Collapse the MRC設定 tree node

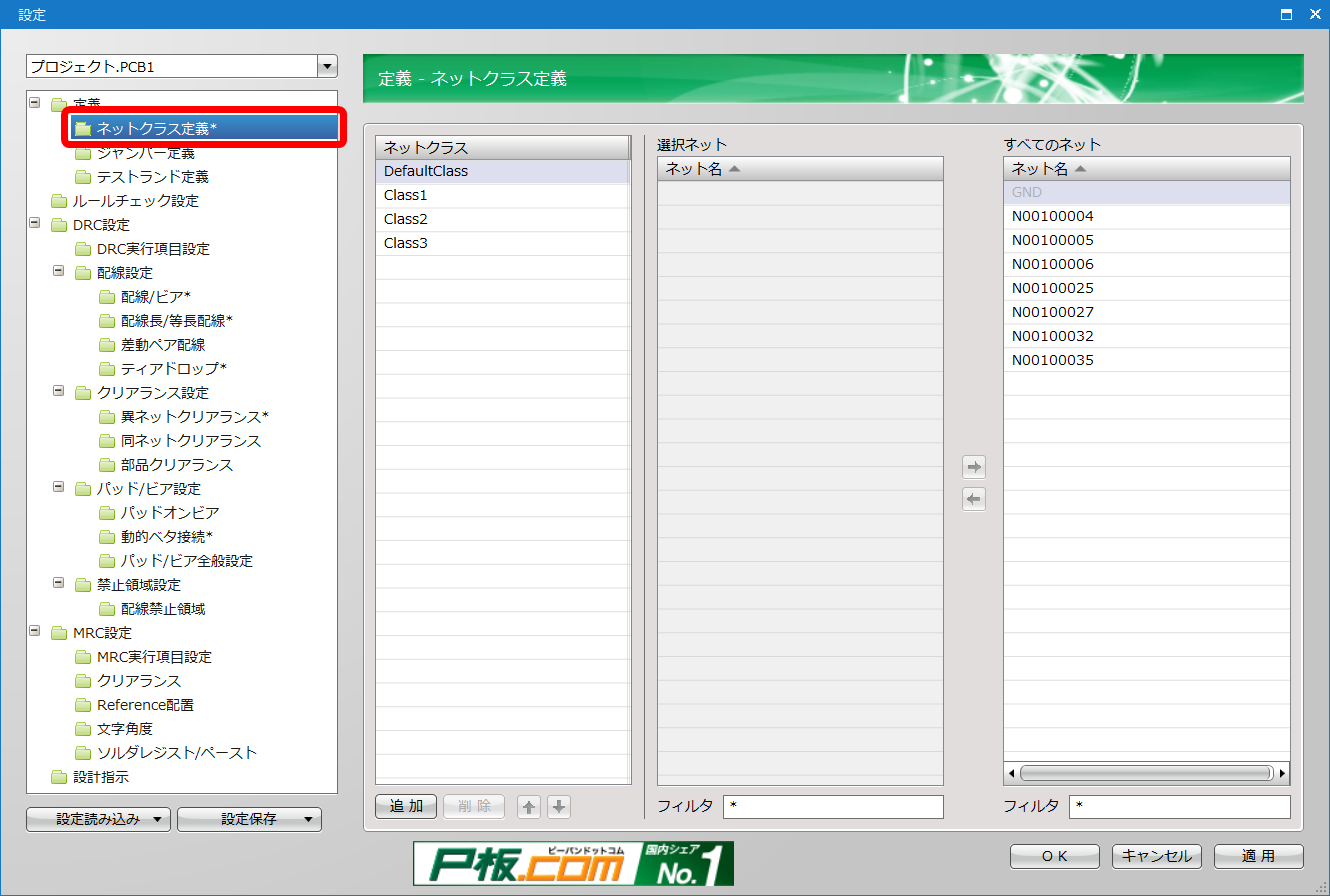(35, 632)
